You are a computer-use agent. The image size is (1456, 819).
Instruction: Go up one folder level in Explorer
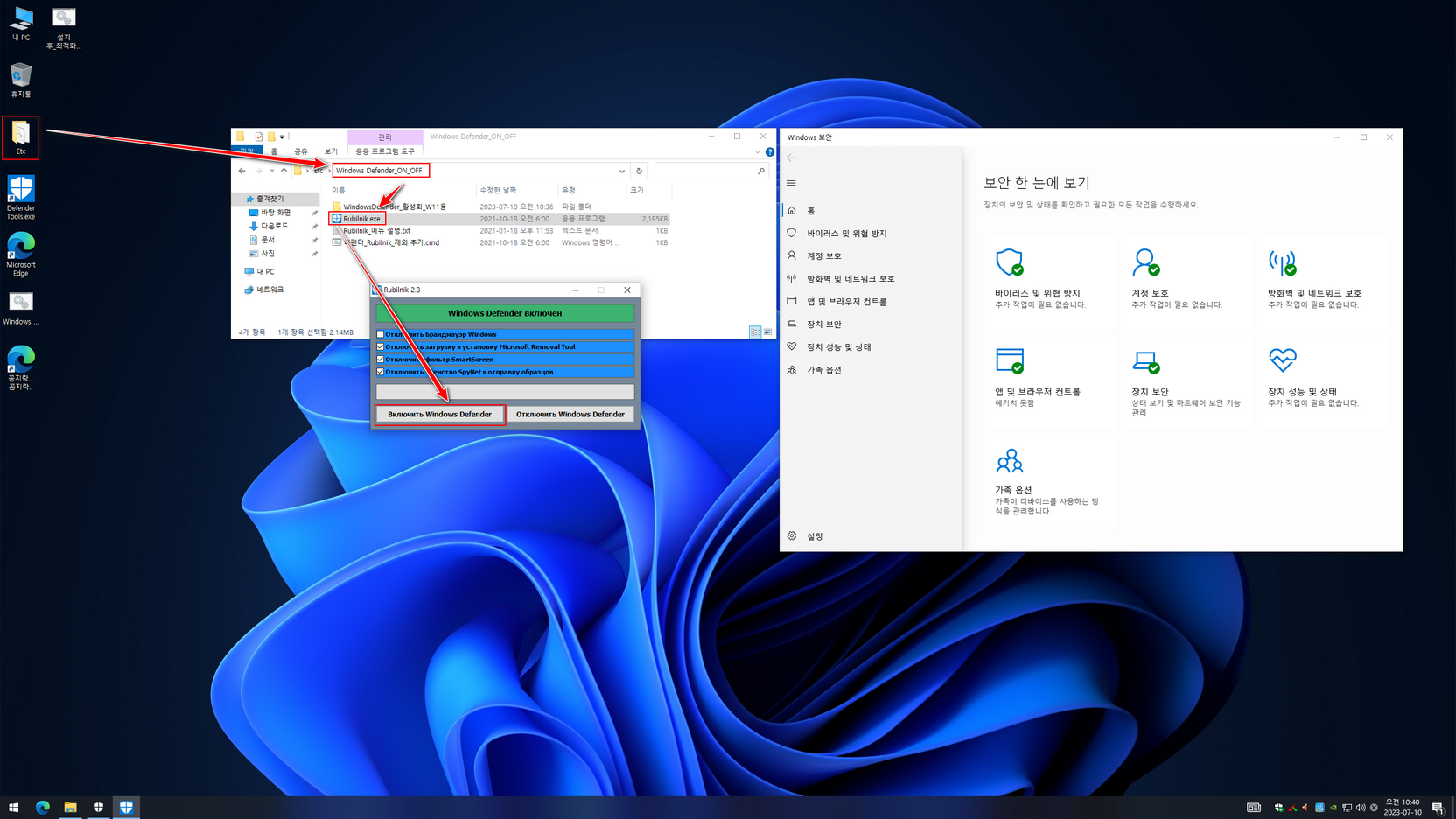tap(283, 171)
